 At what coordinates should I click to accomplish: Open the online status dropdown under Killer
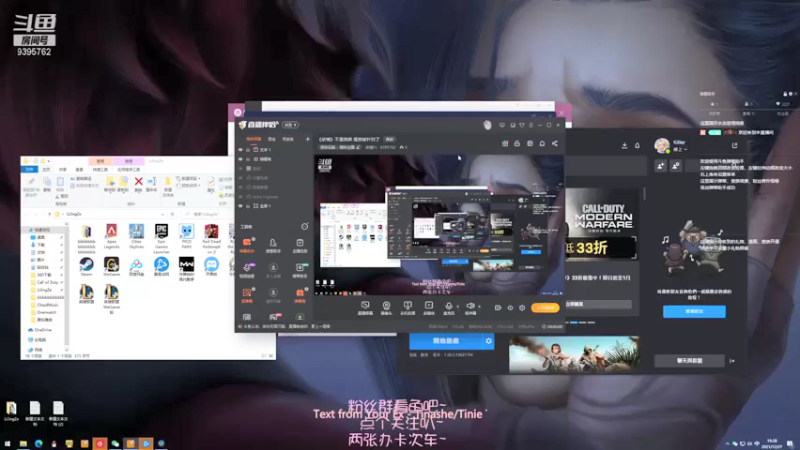point(680,149)
